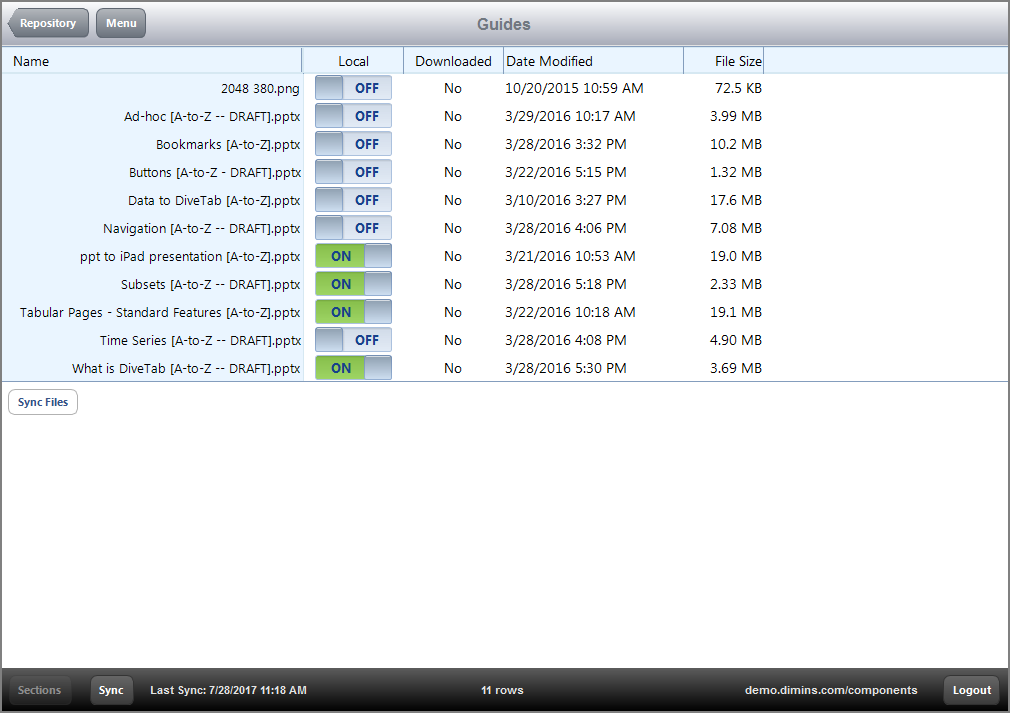The width and height of the screenshot is (1010, 713).
Task: Switch on Time Series [A-to-Z - DRAFT].pptx
Action: 355,340
